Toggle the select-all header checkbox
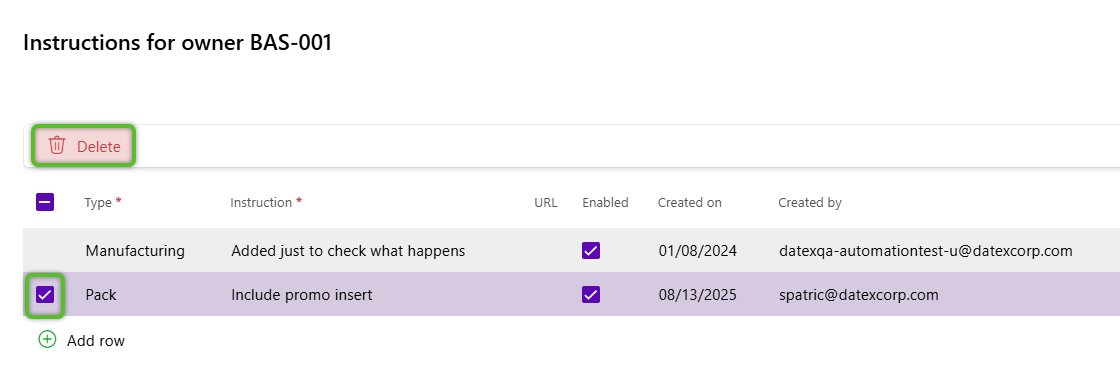1120x380 pixels. (44, 202)
